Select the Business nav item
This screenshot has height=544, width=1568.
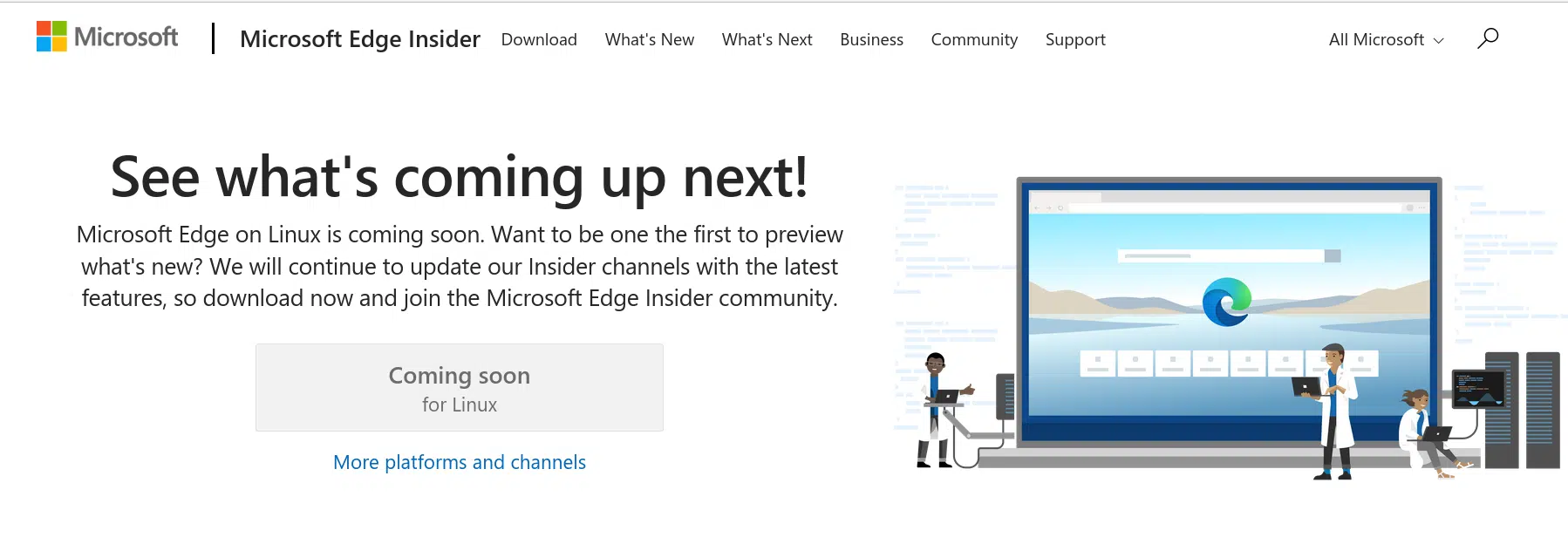[x=871, y=39]
